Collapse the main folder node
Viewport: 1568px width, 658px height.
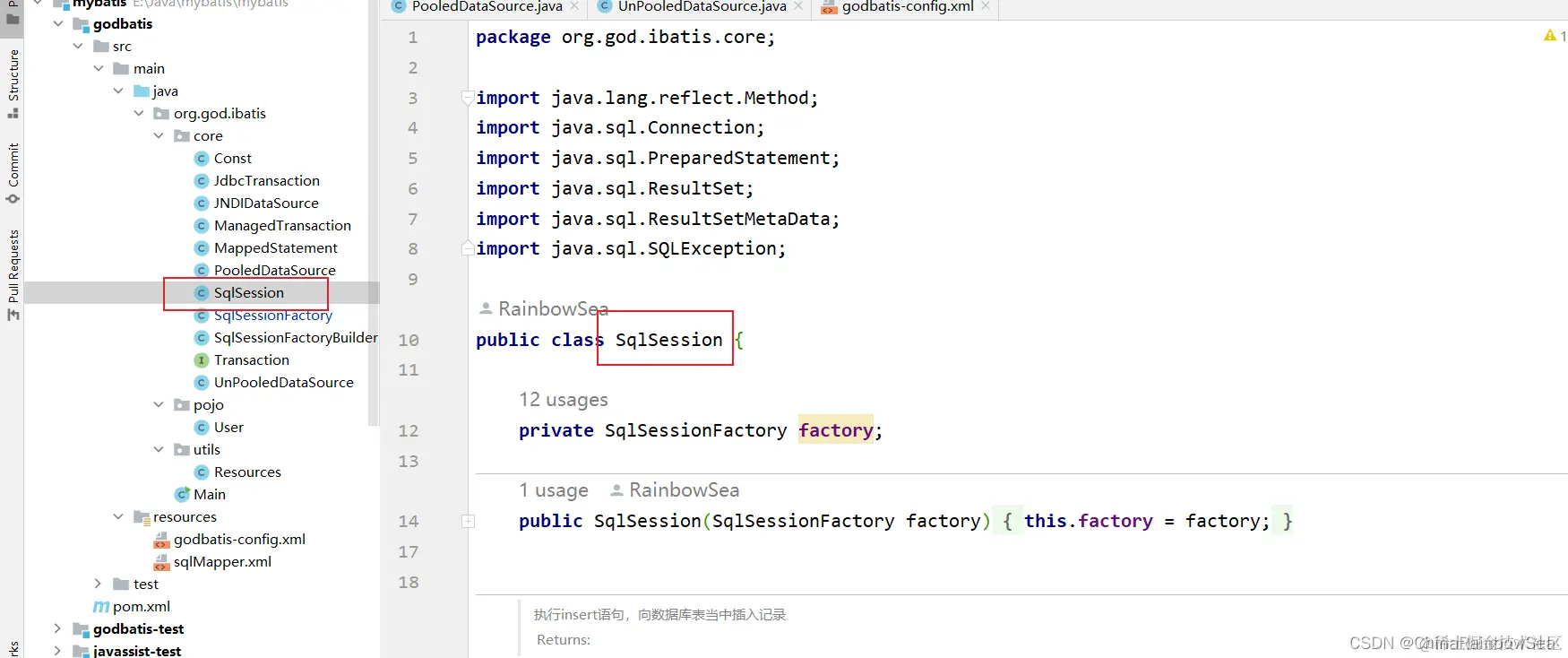(x=99, y=68)
